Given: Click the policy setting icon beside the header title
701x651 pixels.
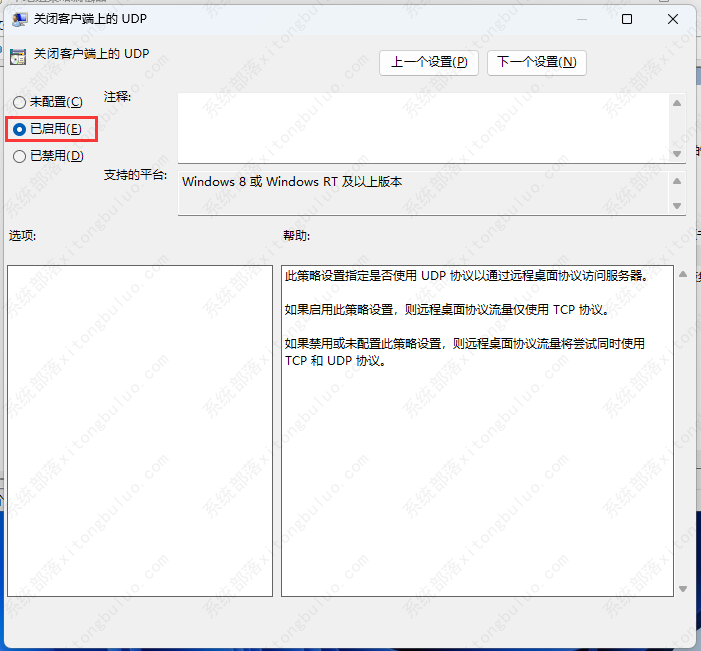Looking at the screenshot, I should (18, 55).
